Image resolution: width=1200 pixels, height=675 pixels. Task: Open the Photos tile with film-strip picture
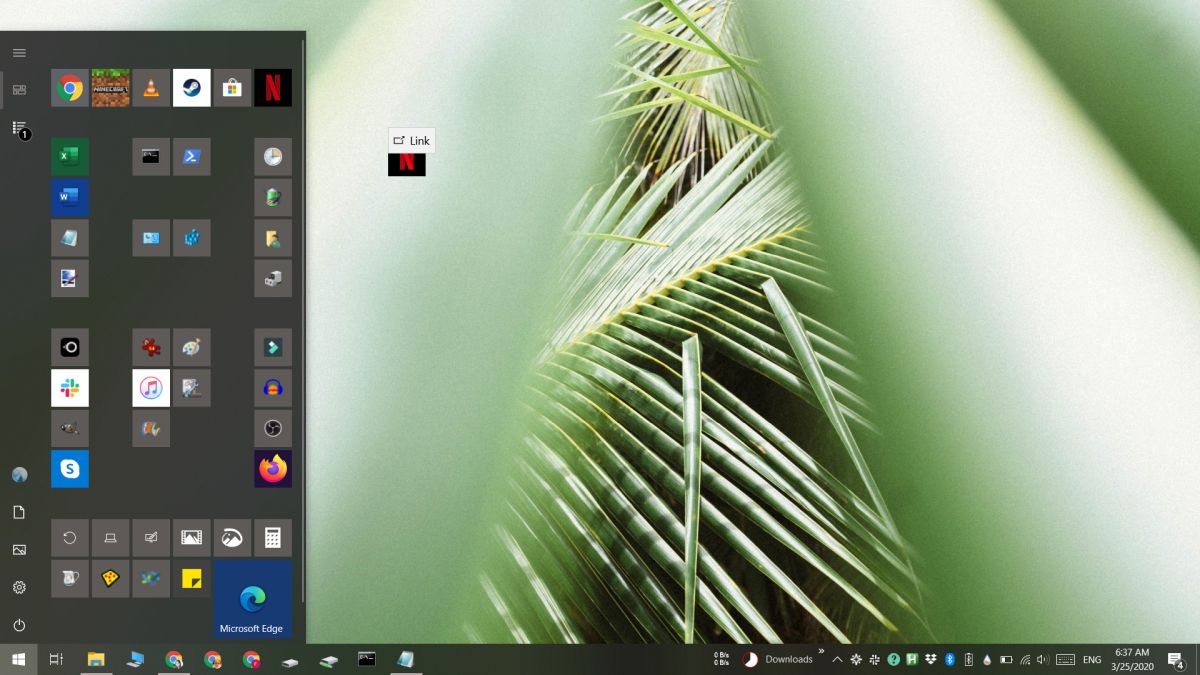pyautogui.click(x=192, y=538)
